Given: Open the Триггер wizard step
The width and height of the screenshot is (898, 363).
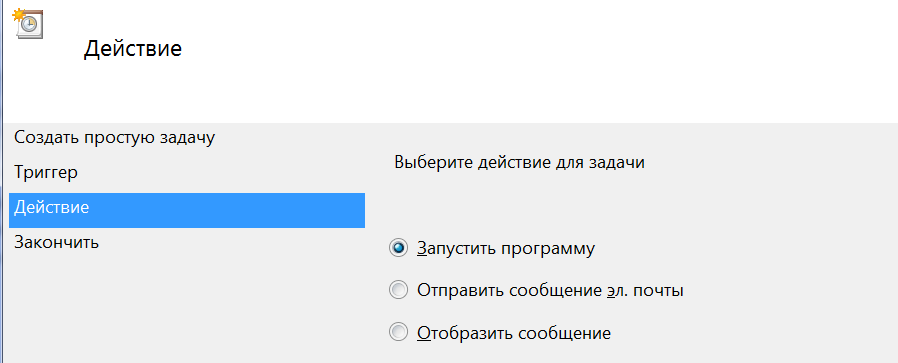Looking at the screenshot, I should pos(46,172).
